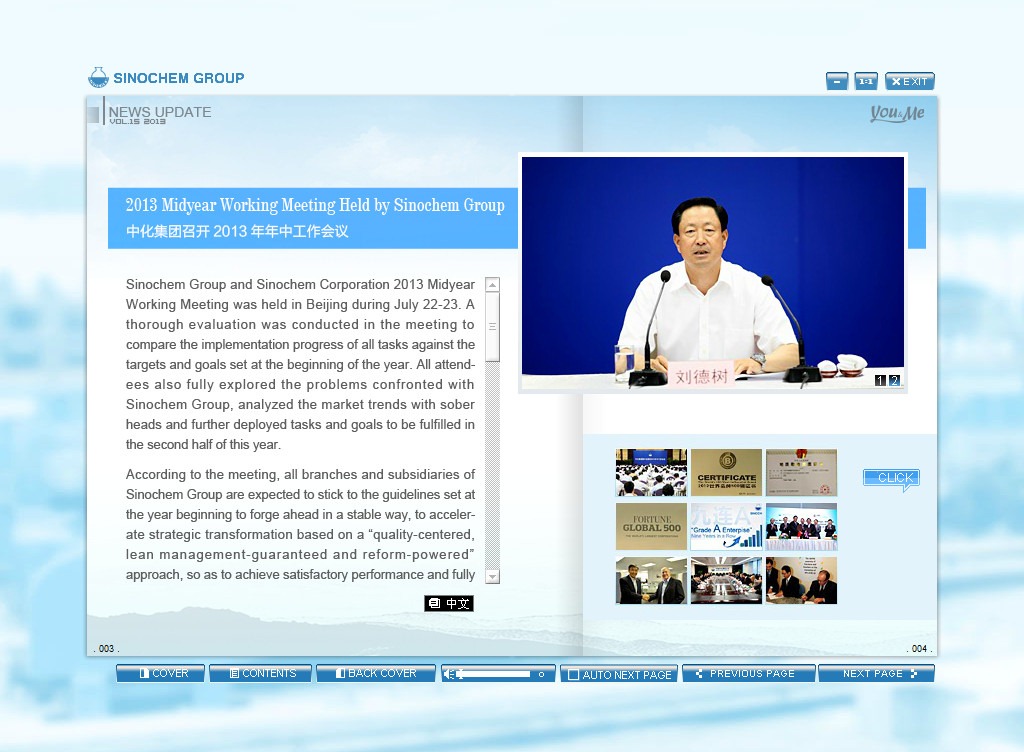The width and height of the screenshot is (1024, 752).
Task: Click page number 003
Action: tap(106, 648)
